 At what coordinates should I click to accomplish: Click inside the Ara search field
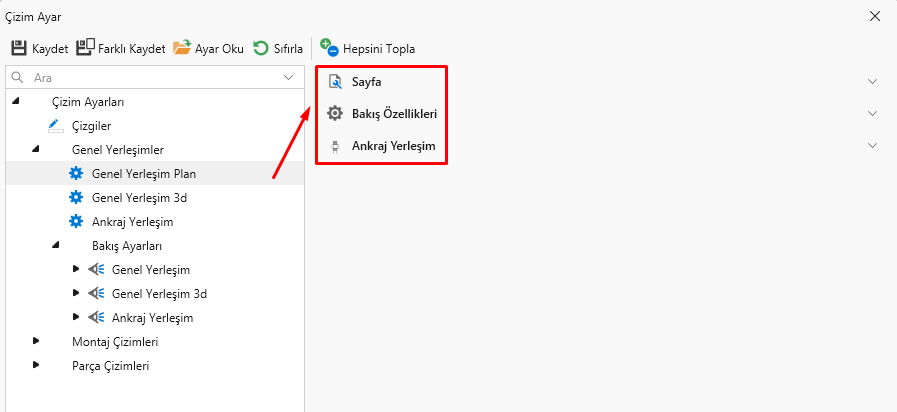150,77
